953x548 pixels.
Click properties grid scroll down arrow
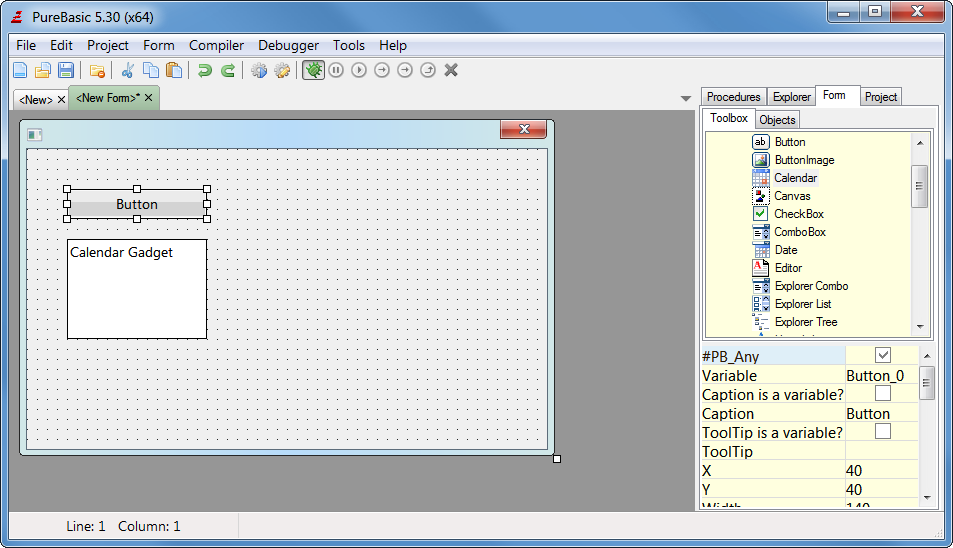tap(927, 498)
